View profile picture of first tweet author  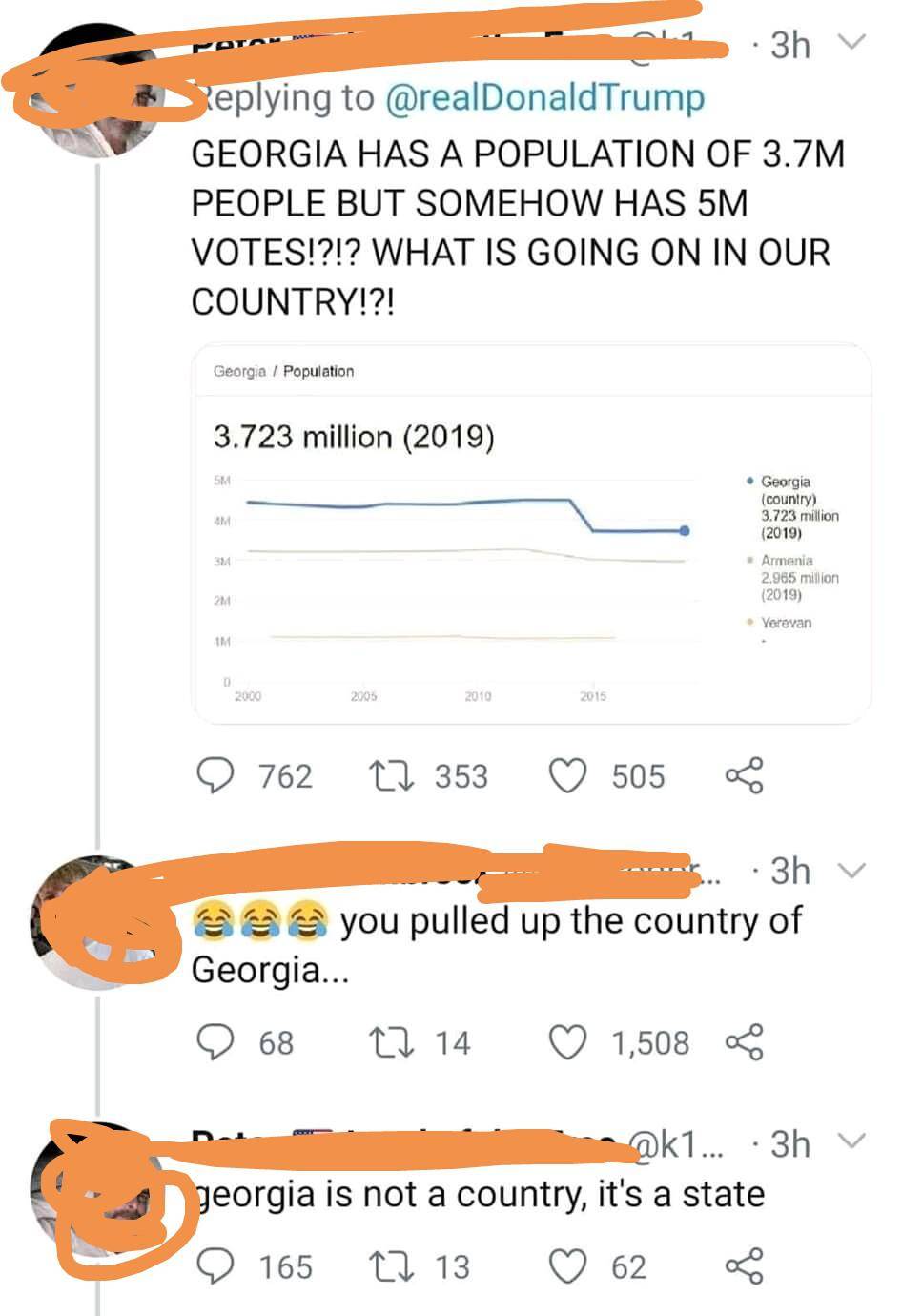pyautogui.click(x=99, y=92)
